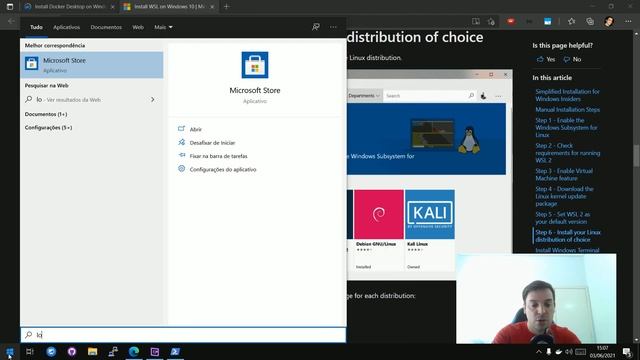Expand the Configurações (5+) results group

(49, 128)
